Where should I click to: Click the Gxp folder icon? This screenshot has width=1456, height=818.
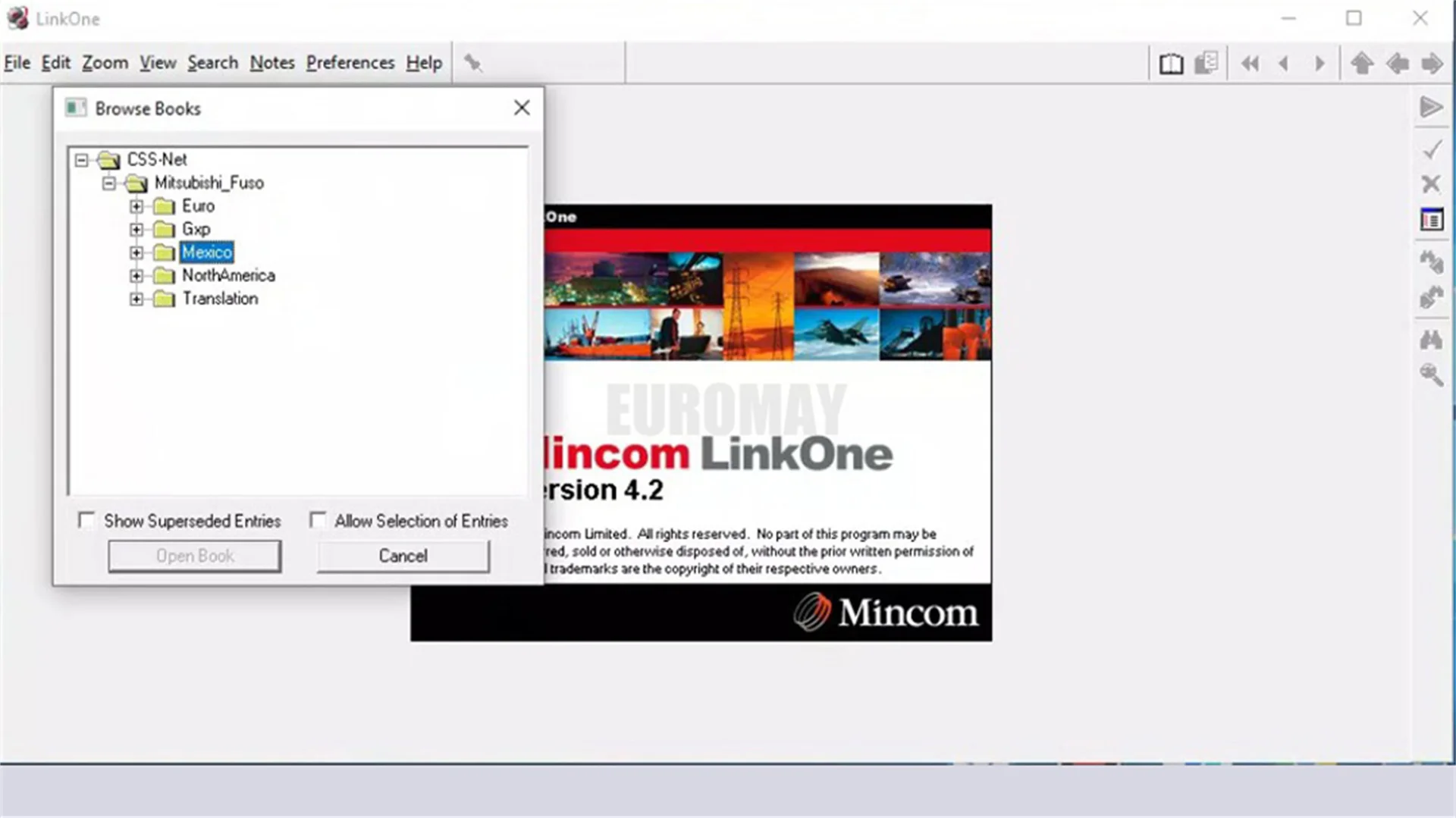click(164, 229)
